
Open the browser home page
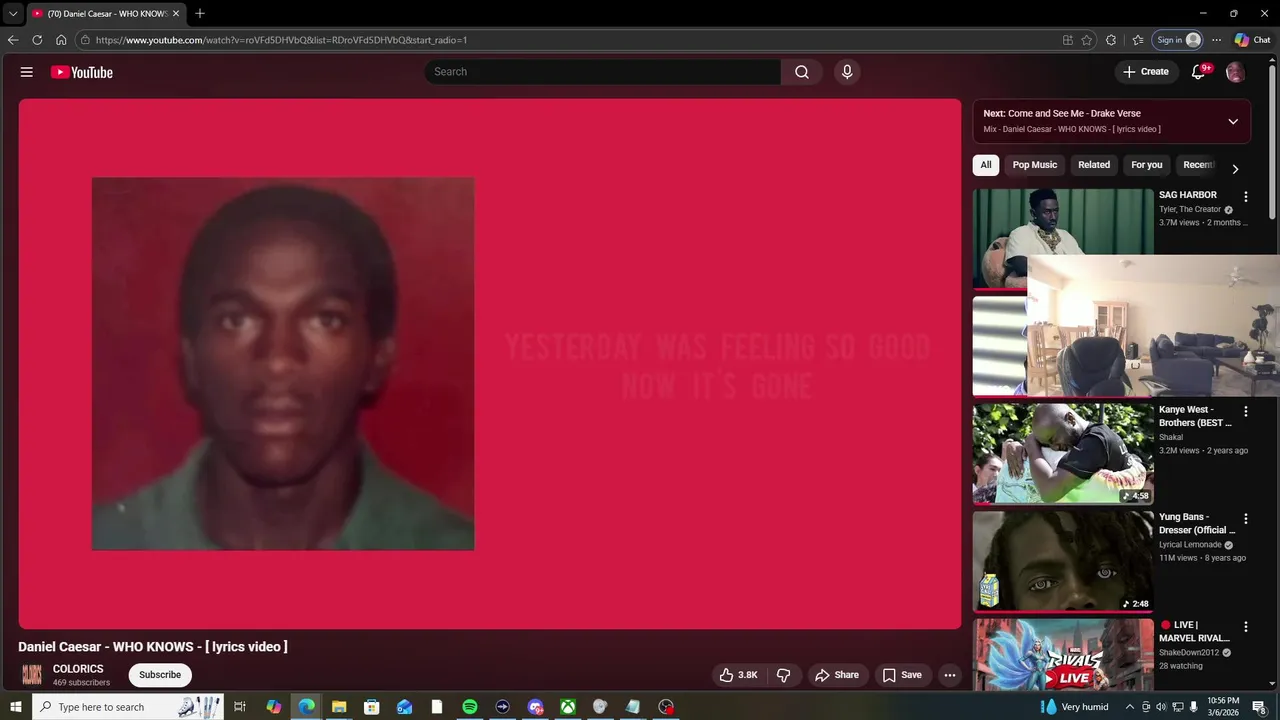(61, 40)
